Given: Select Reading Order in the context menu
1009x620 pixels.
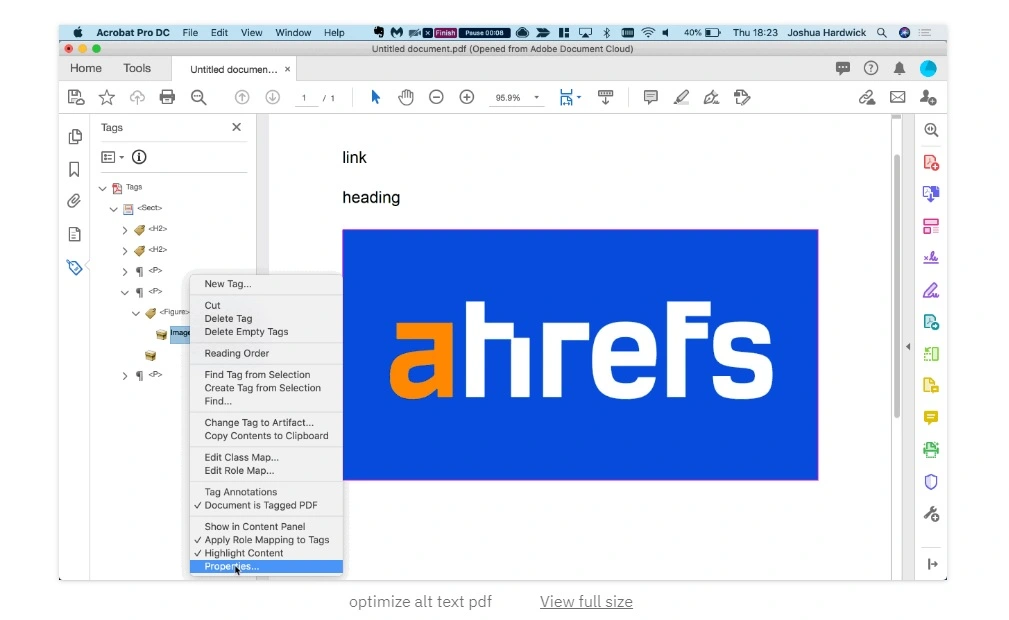Looking at the screenshot, I should coord(266,353).
